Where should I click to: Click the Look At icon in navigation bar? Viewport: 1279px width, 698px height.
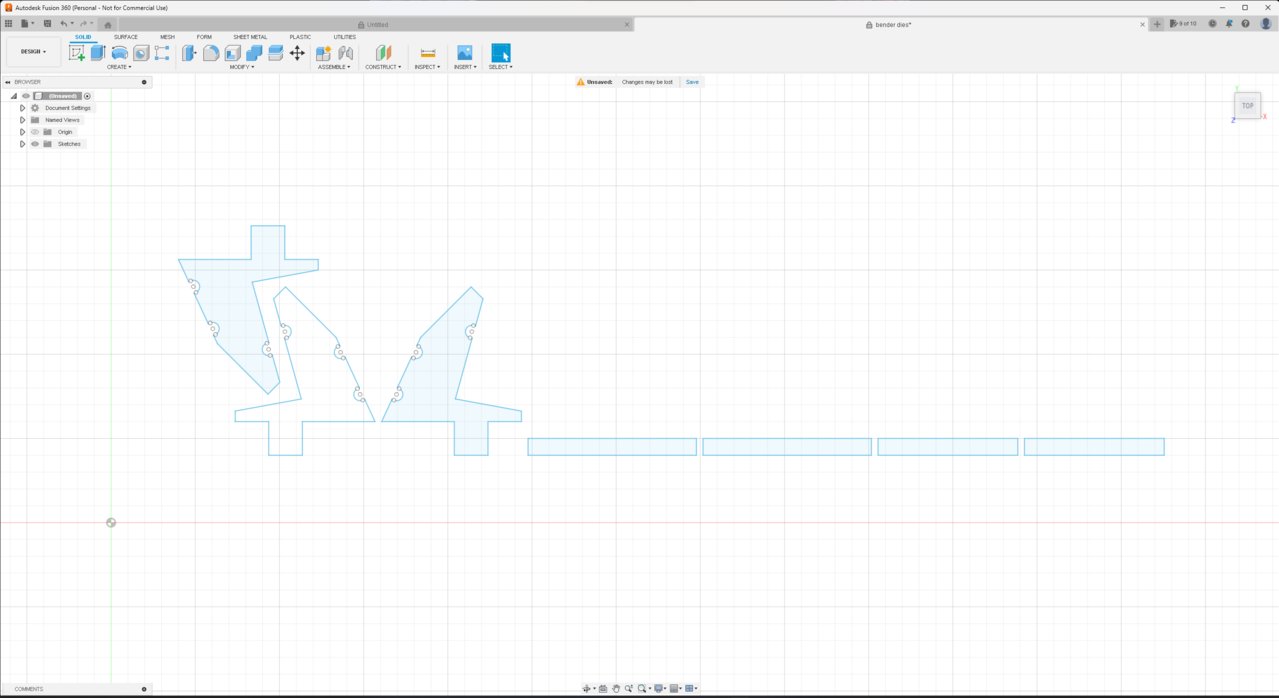pyautogui.click(x=603, y=688)
